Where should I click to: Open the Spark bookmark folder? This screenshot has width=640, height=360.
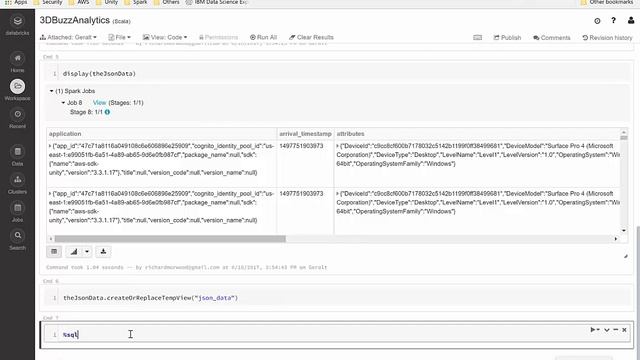136,2
